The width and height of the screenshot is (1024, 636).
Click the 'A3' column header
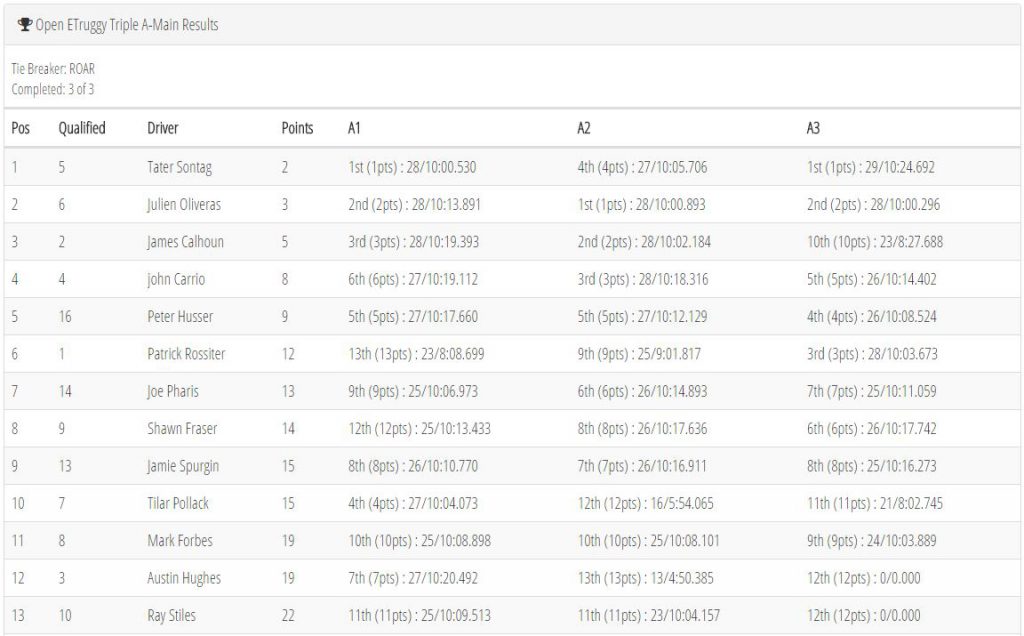point(813,128)
